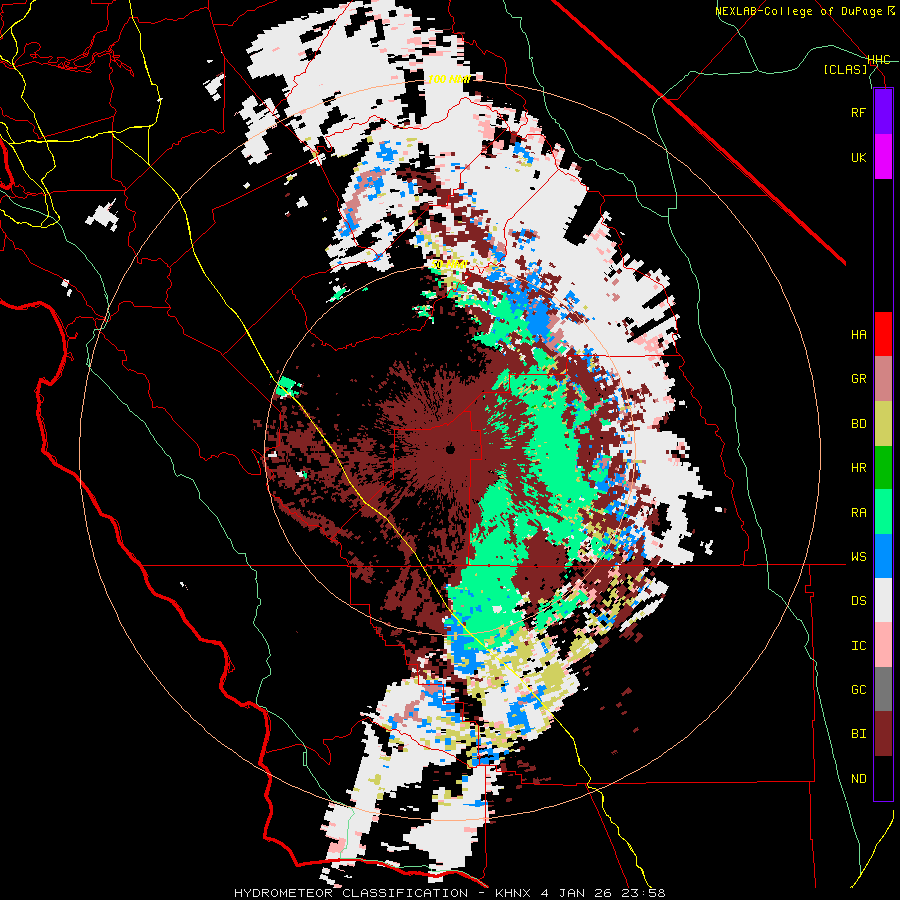Click the HA legend label
Viewport: 900px width, 900px height.
click(858, 334)
